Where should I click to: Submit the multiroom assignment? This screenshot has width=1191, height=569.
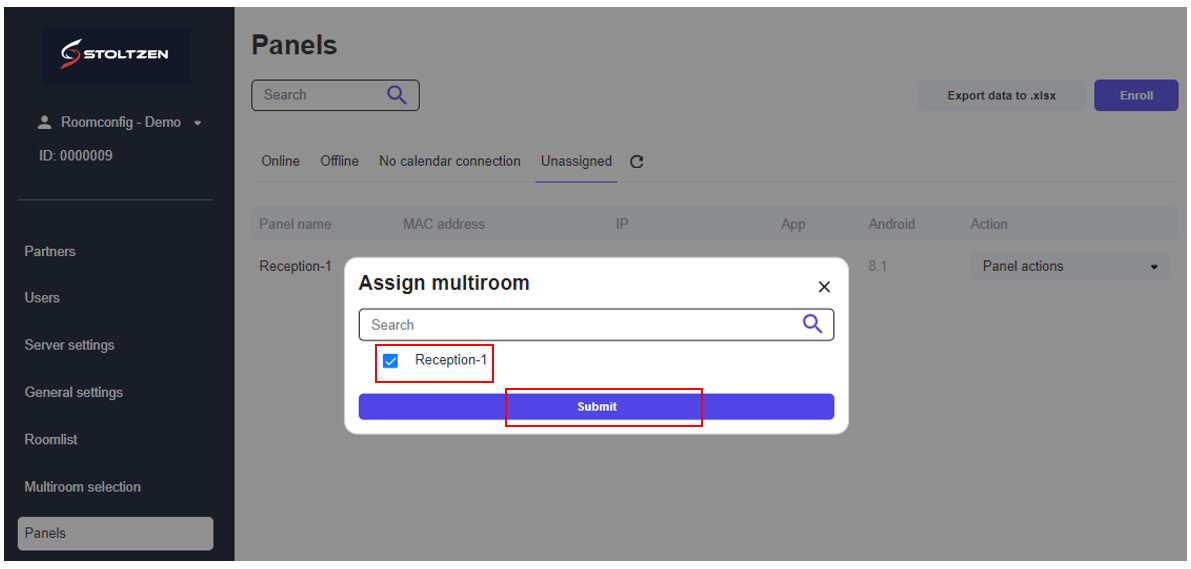596,406
